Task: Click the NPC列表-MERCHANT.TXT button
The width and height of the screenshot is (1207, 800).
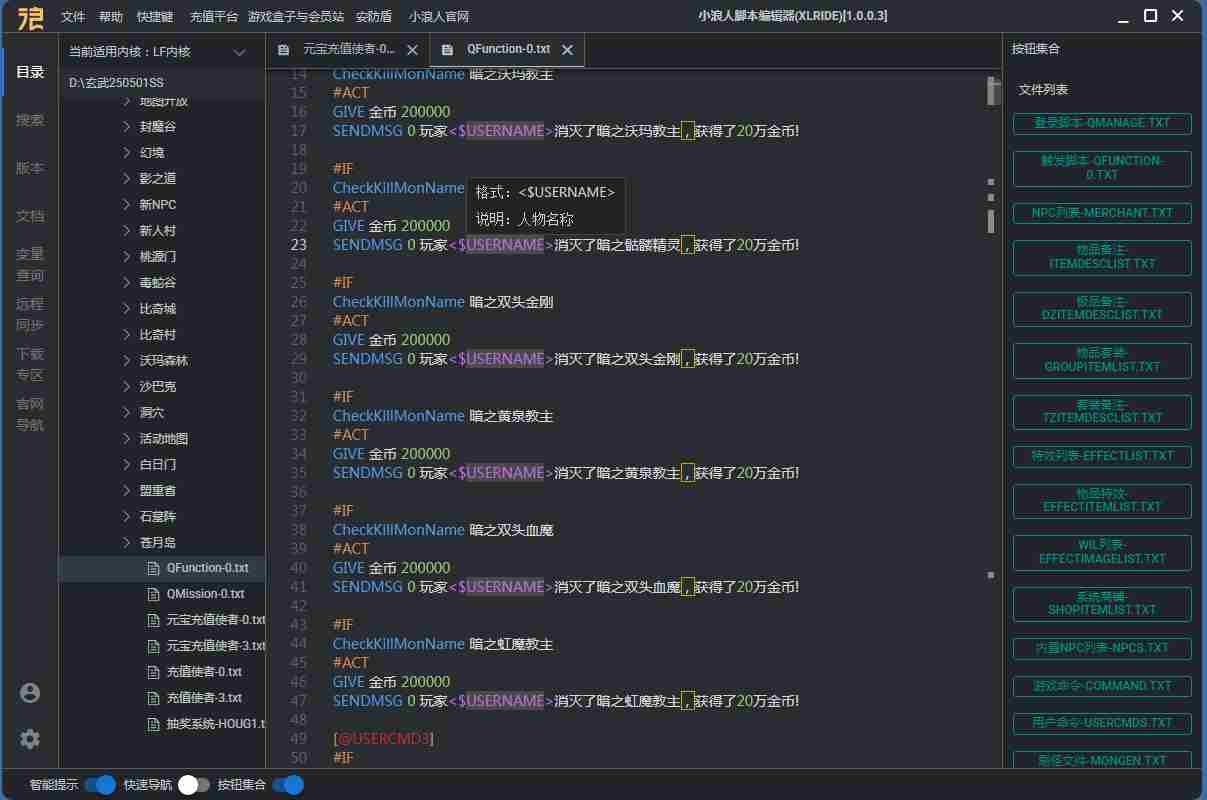Action: click(x=1102, y=213)
